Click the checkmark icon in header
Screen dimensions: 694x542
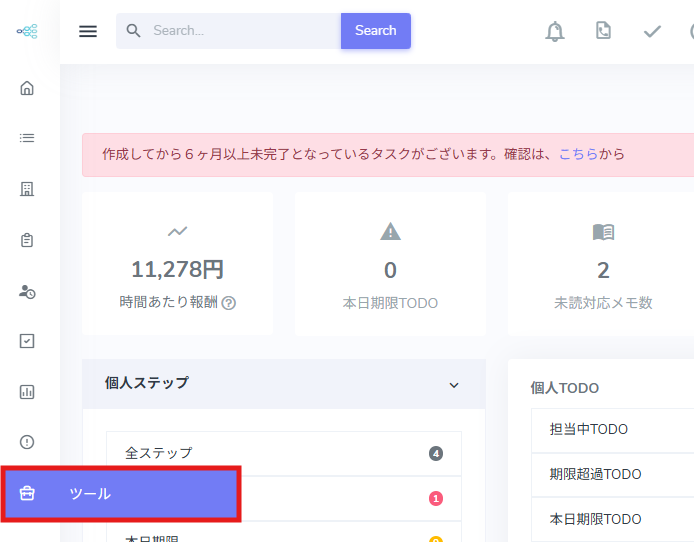652,31
